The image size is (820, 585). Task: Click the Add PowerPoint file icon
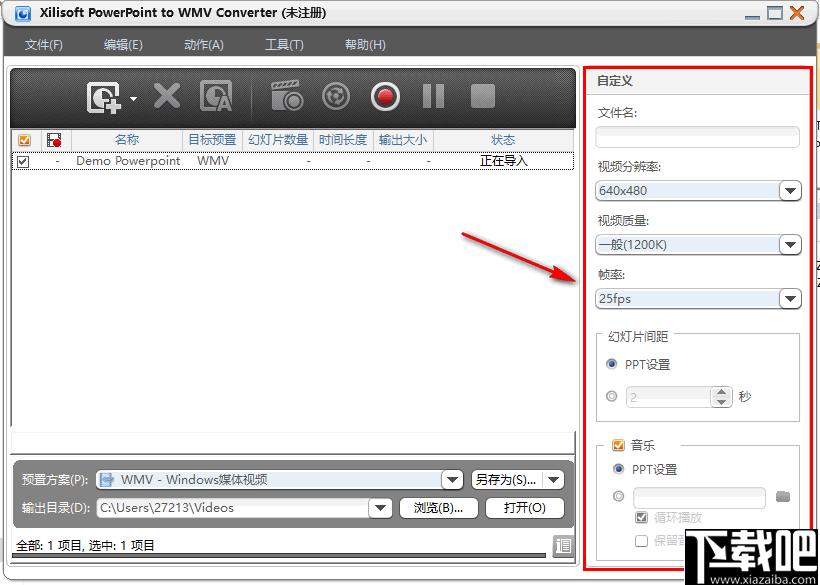(x=104, y=97)
